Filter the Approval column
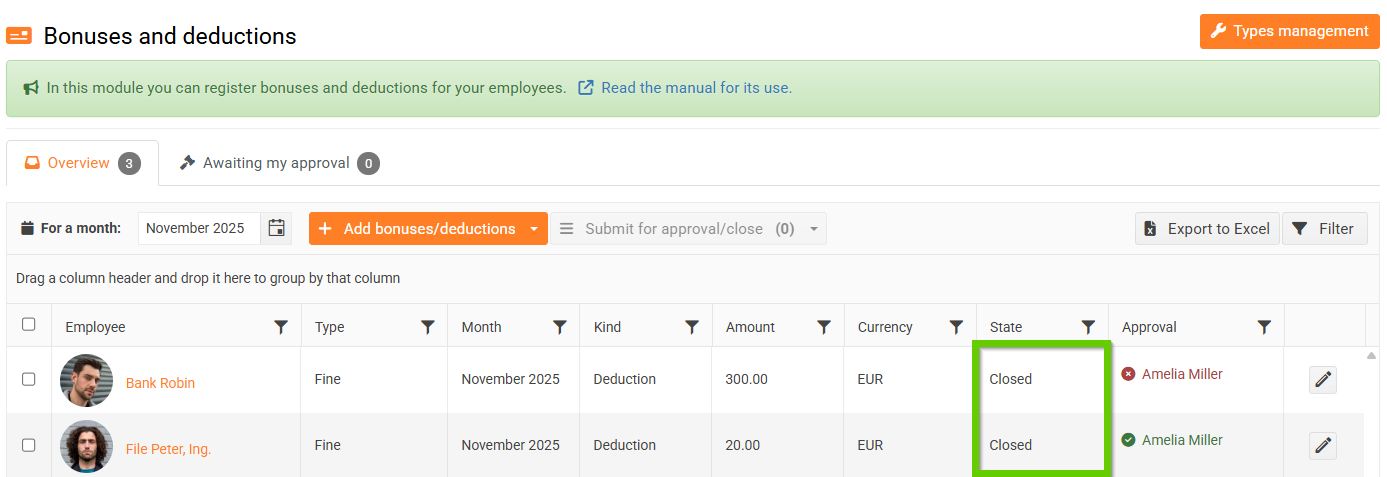 pyautogui.click(x=1264, y=327)
